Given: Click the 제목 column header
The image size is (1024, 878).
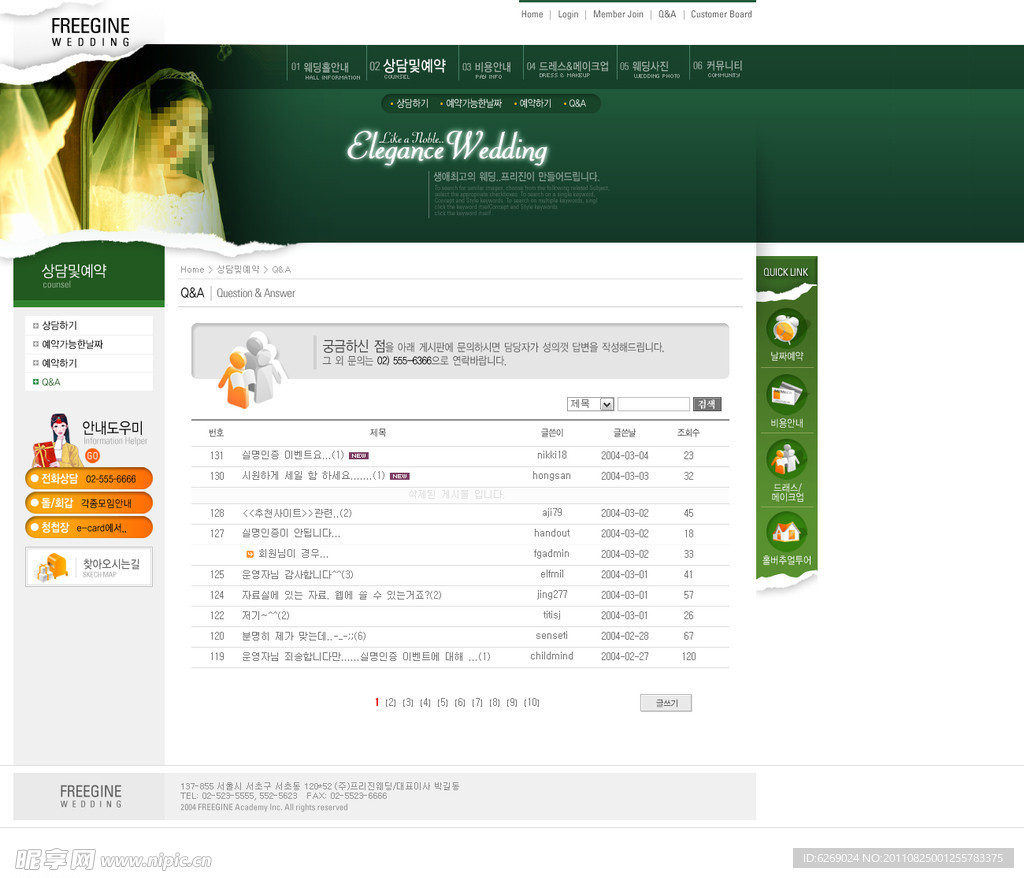Looking at the screenshot, I should 377,432.
